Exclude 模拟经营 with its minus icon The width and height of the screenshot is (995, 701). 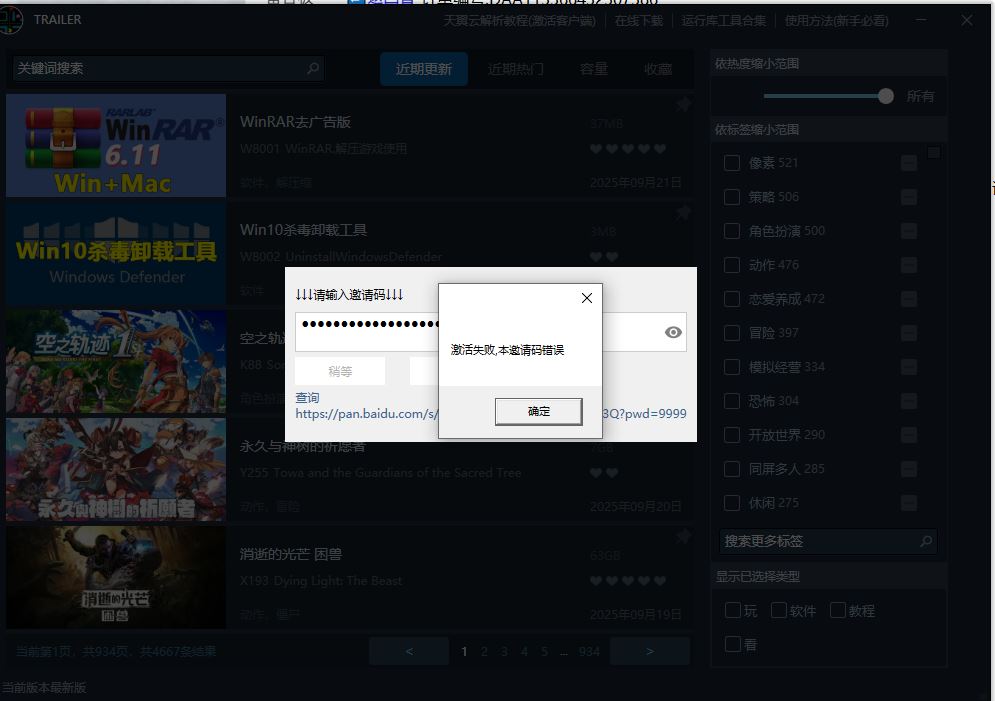[x=909, y=367]
